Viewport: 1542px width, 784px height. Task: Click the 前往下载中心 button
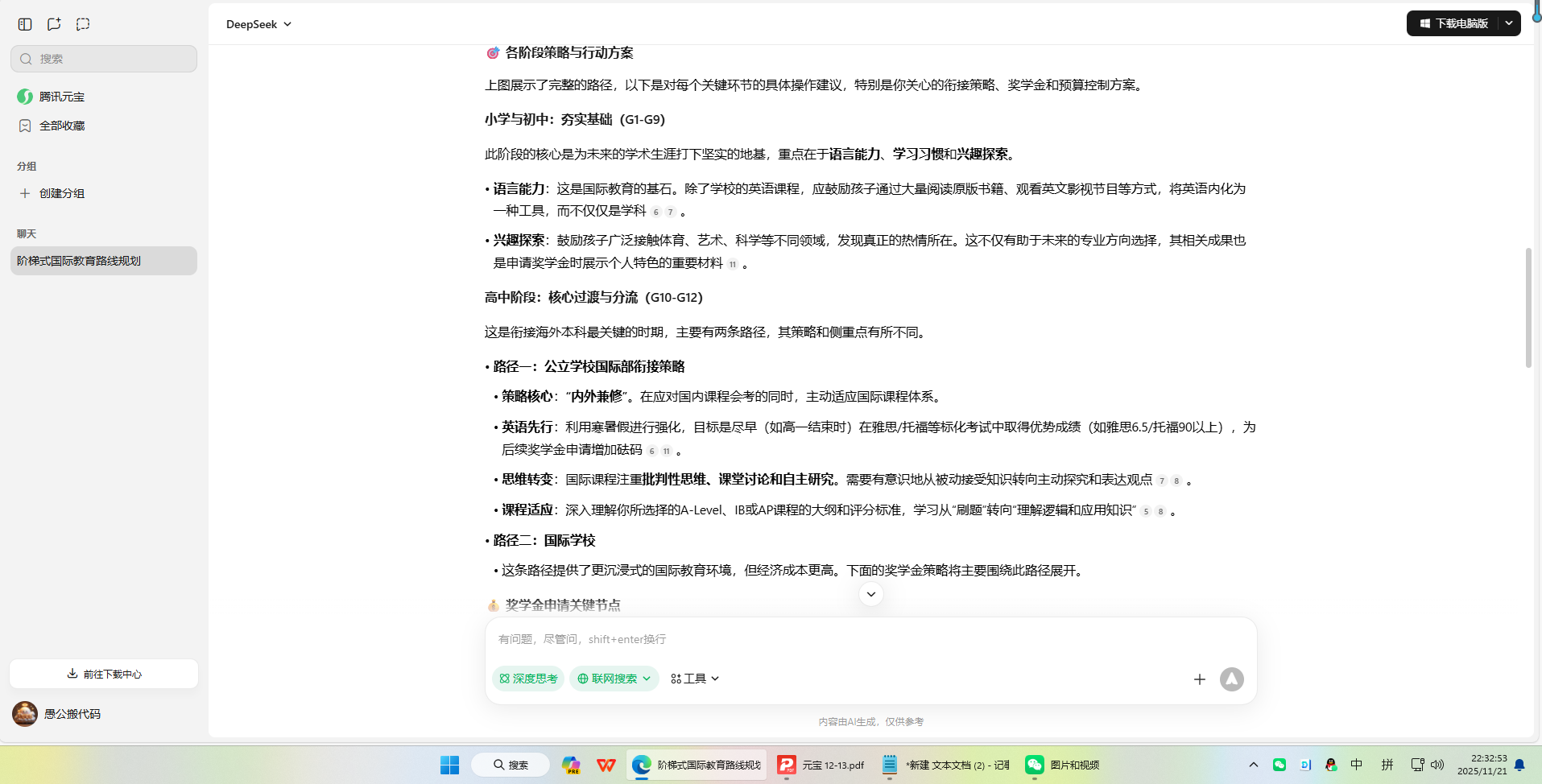coord(103,674)
